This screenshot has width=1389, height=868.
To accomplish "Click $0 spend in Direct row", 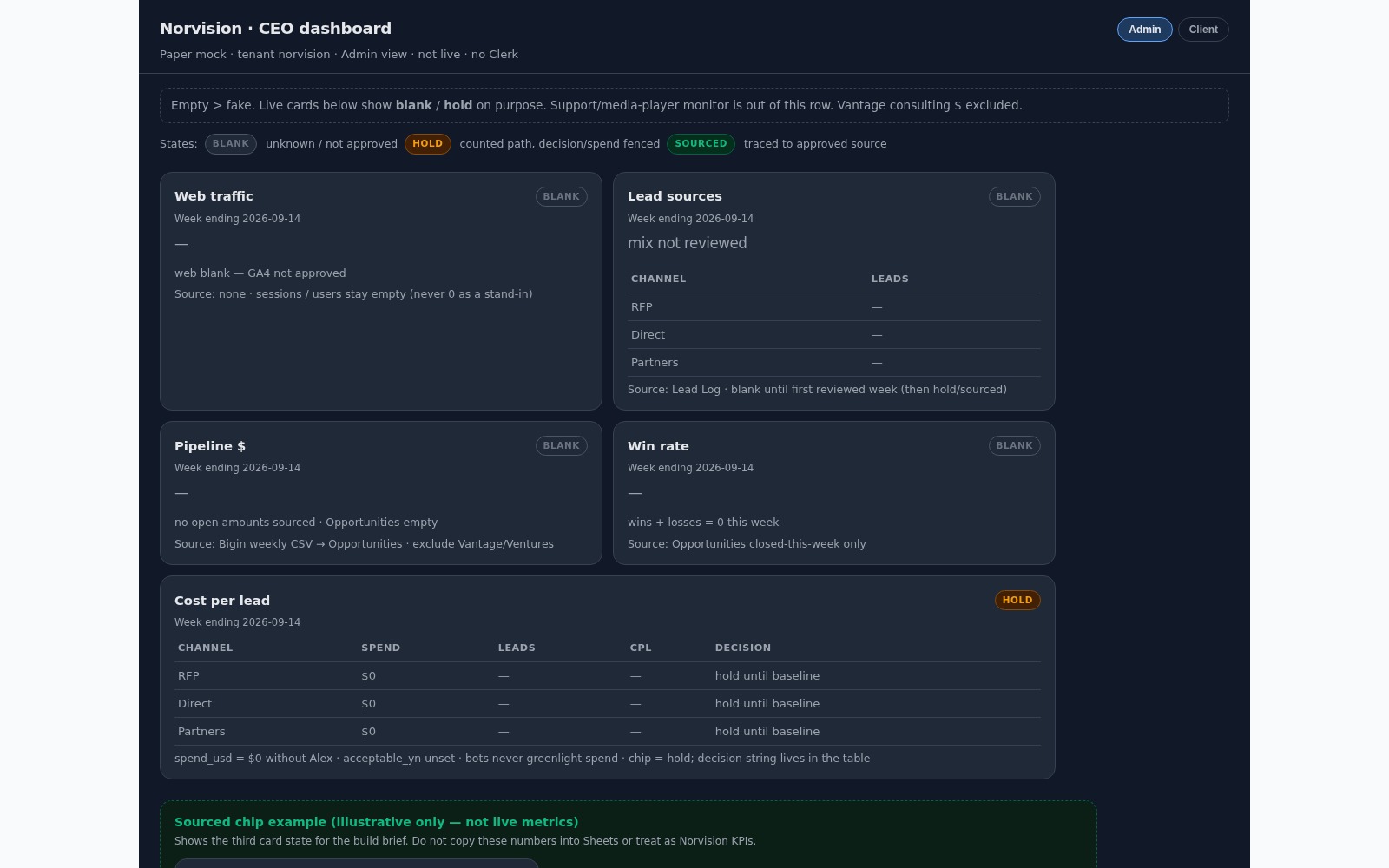I will [368, 704].
